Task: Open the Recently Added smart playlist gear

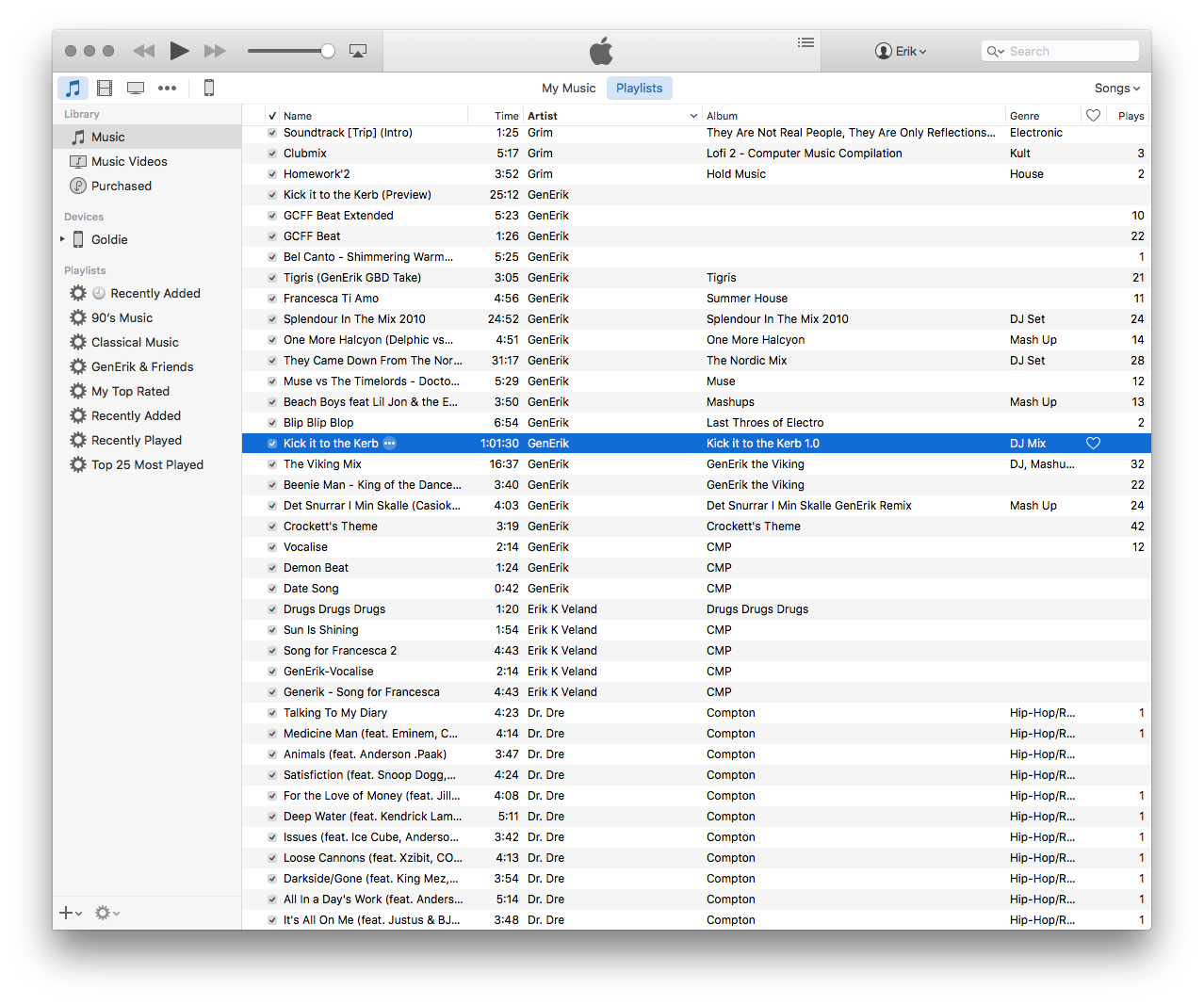Action: 78,293
